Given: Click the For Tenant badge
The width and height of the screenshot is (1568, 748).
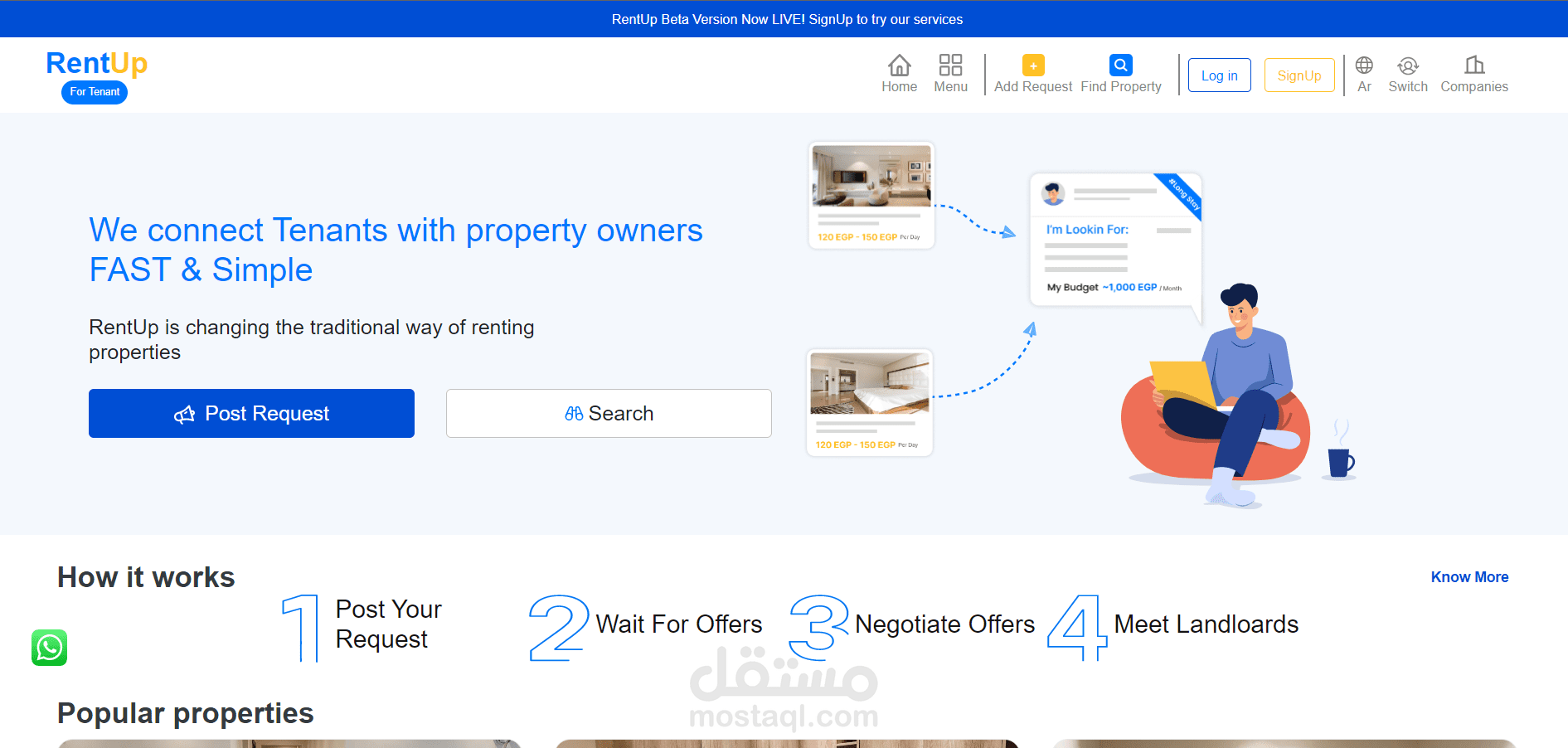Looking at the screenshot, I should click(95, 92).
